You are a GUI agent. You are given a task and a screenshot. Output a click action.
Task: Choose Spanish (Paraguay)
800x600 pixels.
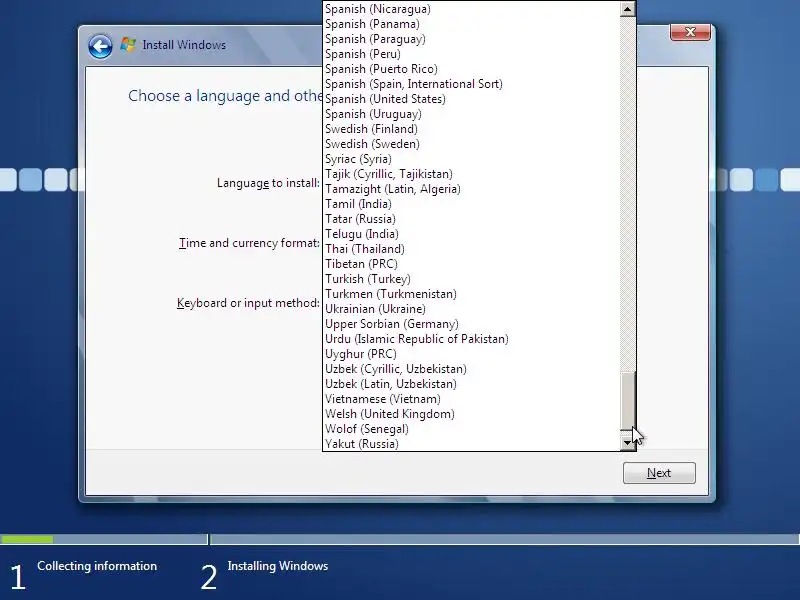click(x=472, y=39)
